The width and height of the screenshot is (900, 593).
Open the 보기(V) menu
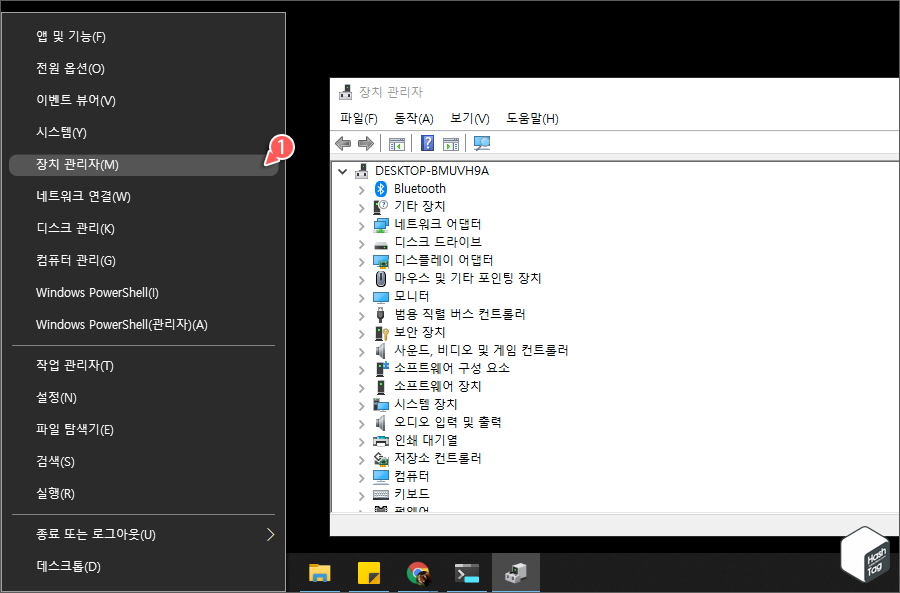click(470, 118)
